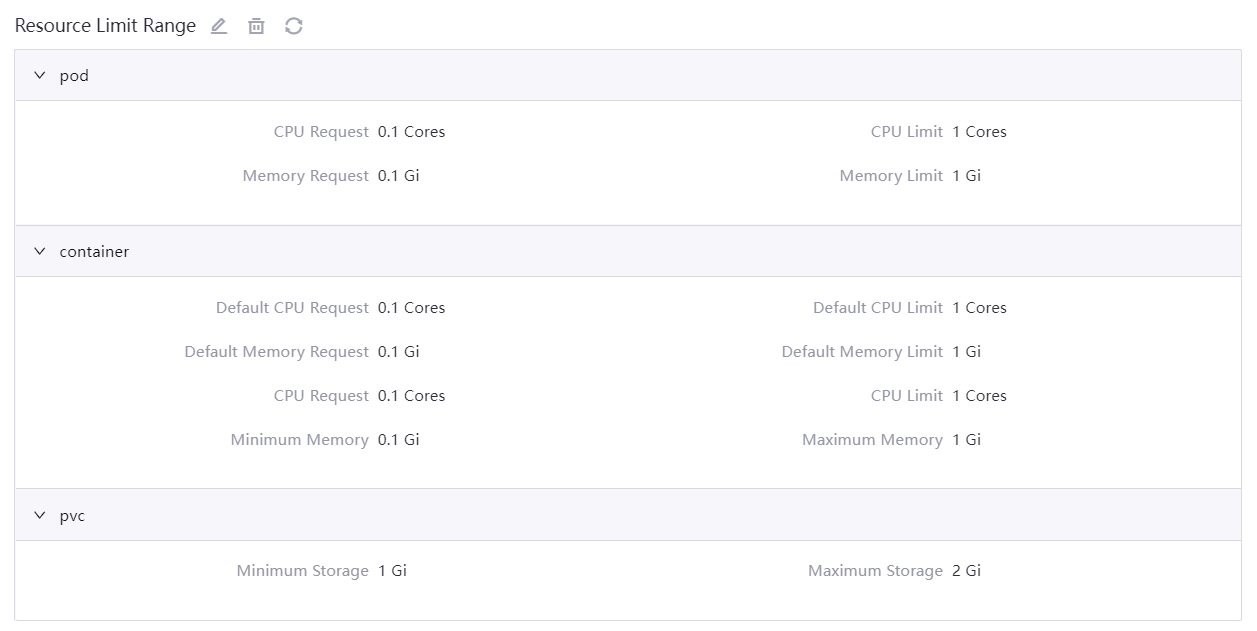Collapse the pod section
Image resolution: width=1257 pixels, height=631 pixels.
39,74
